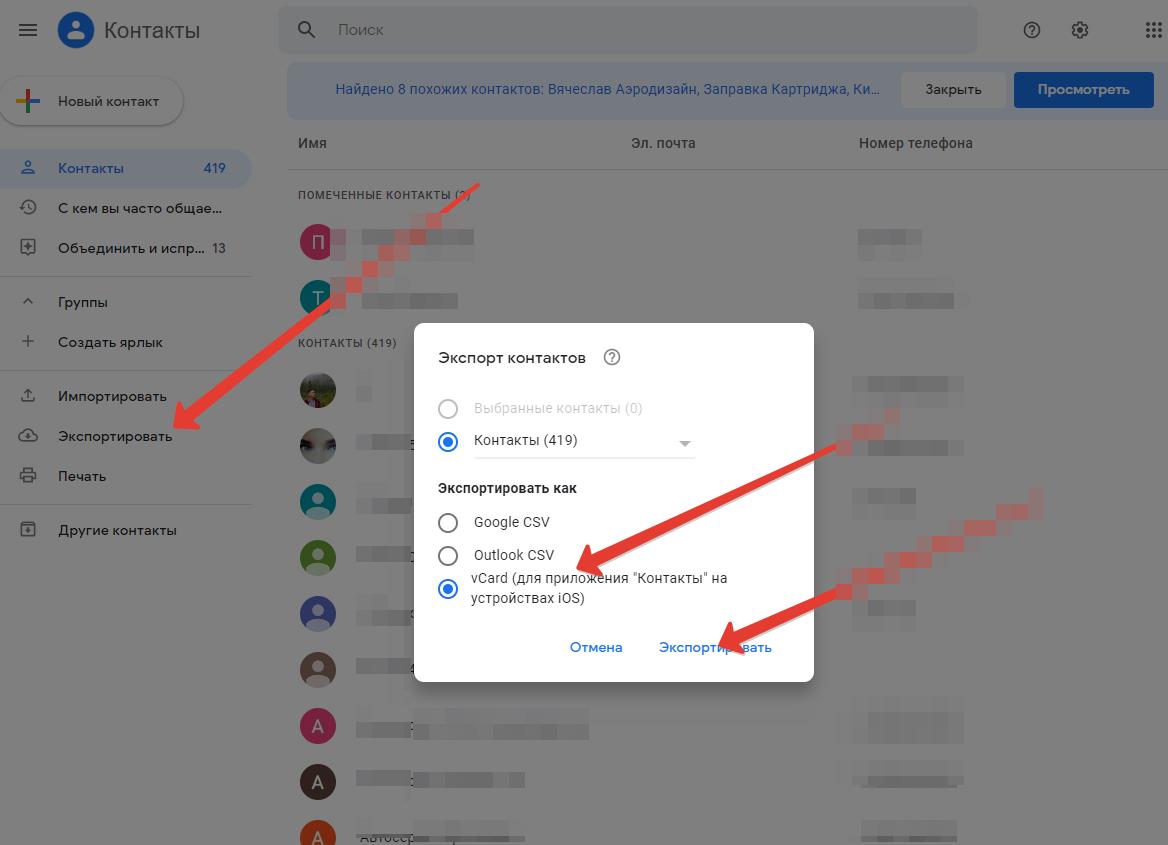Click the search magnifier icon

coord(306,30)
